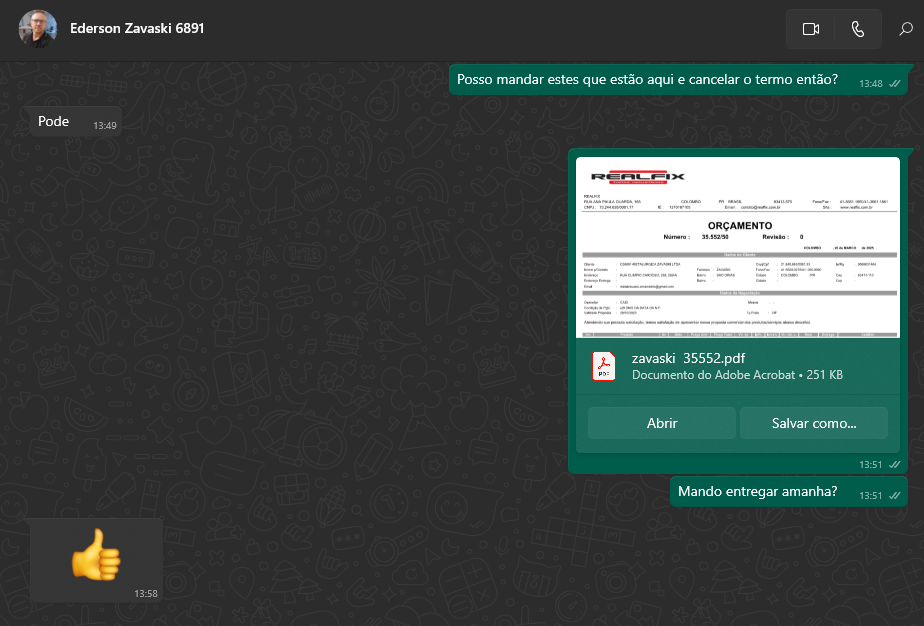Click the zavaski 35552.pdf file name
The image size is (924, 626).
[x=688, y=358]
